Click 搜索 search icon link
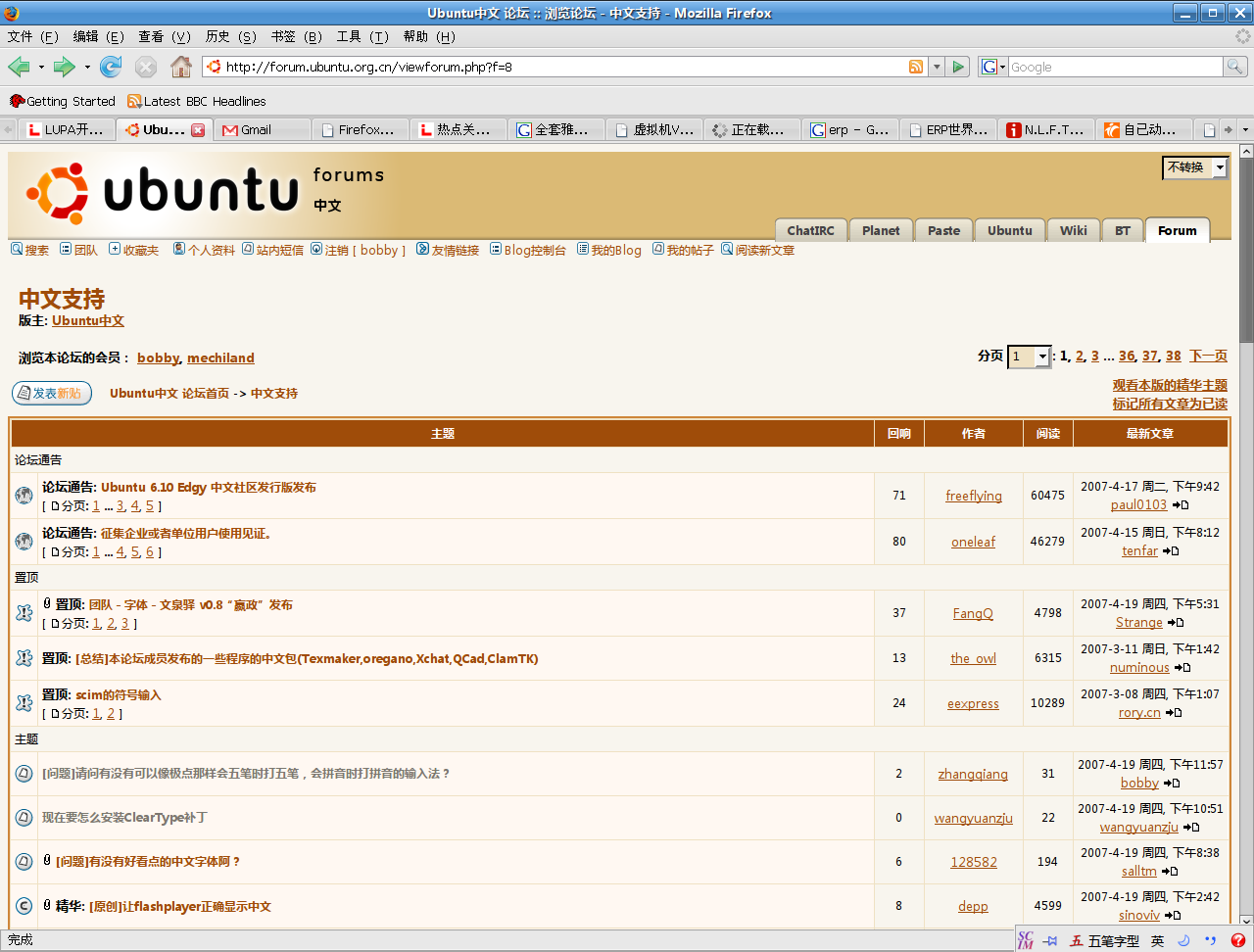The image size is (1254, 952). click(29, 250)
